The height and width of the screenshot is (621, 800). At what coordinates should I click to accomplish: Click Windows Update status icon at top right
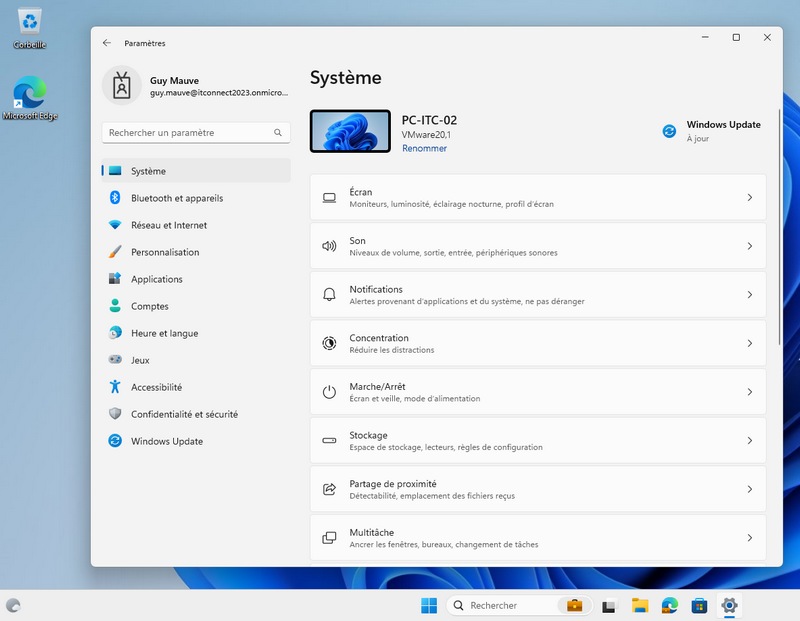point(670,131)
